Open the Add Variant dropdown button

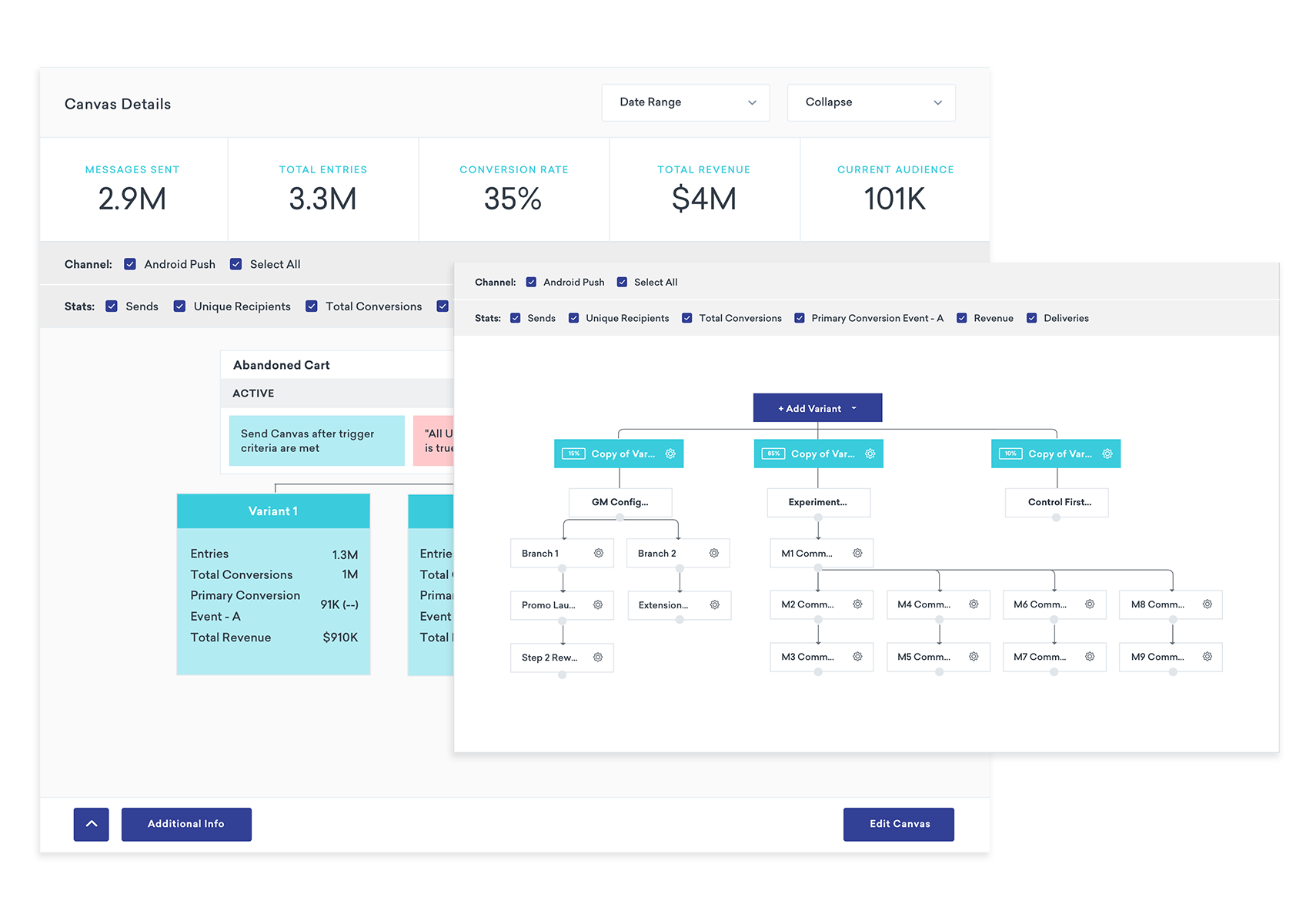click(817, 408)
